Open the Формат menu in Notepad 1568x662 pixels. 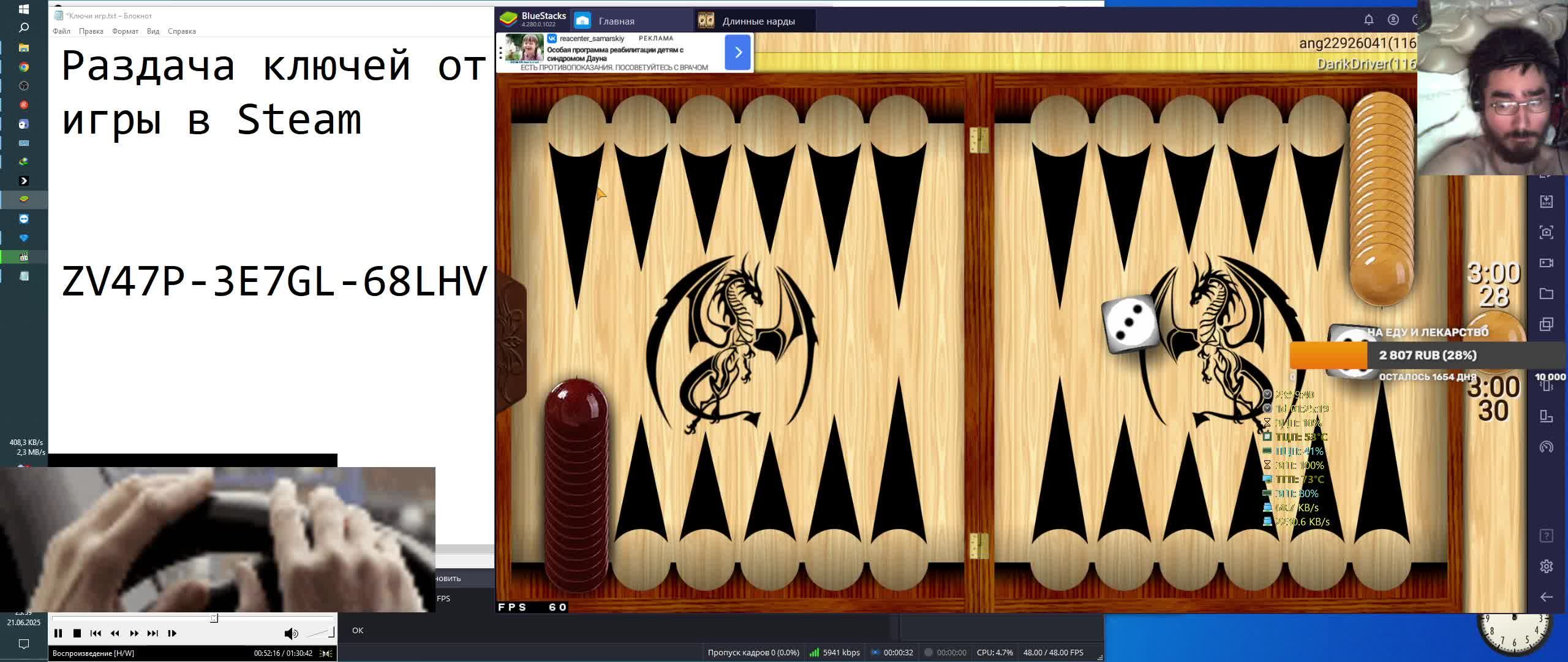pos(125,31)
